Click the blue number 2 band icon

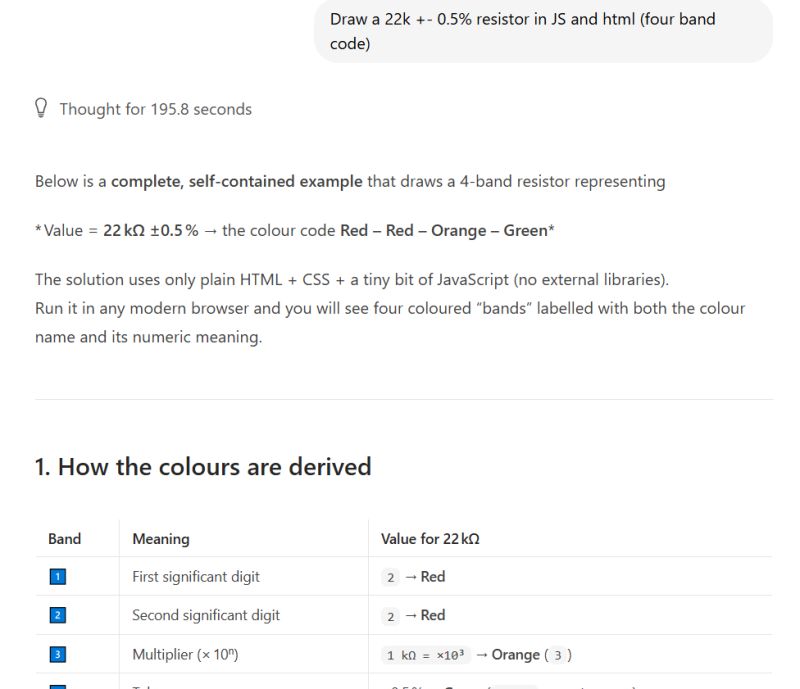(58, 616)
